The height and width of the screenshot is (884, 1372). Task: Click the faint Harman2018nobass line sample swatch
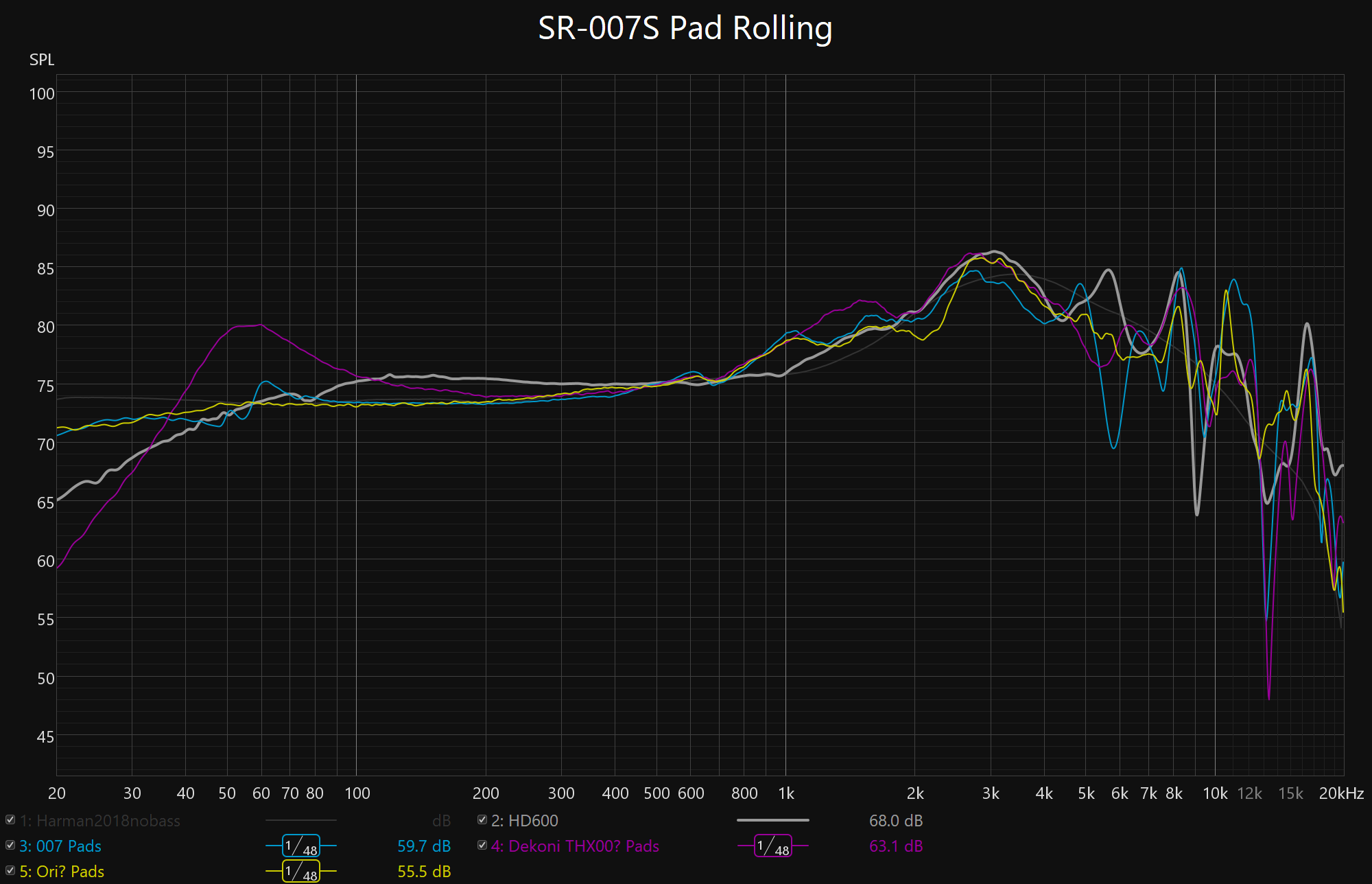click(x=300, y=820)
